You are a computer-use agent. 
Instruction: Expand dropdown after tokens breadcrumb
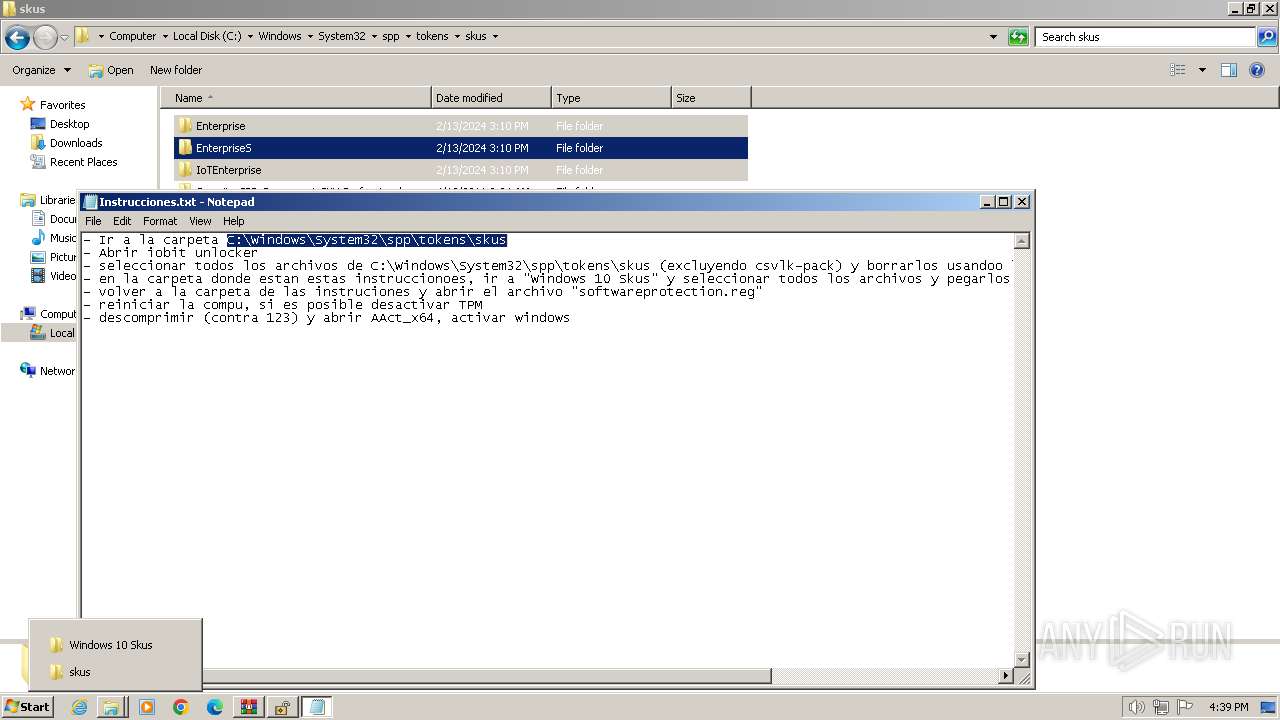(x=457, y=36)
